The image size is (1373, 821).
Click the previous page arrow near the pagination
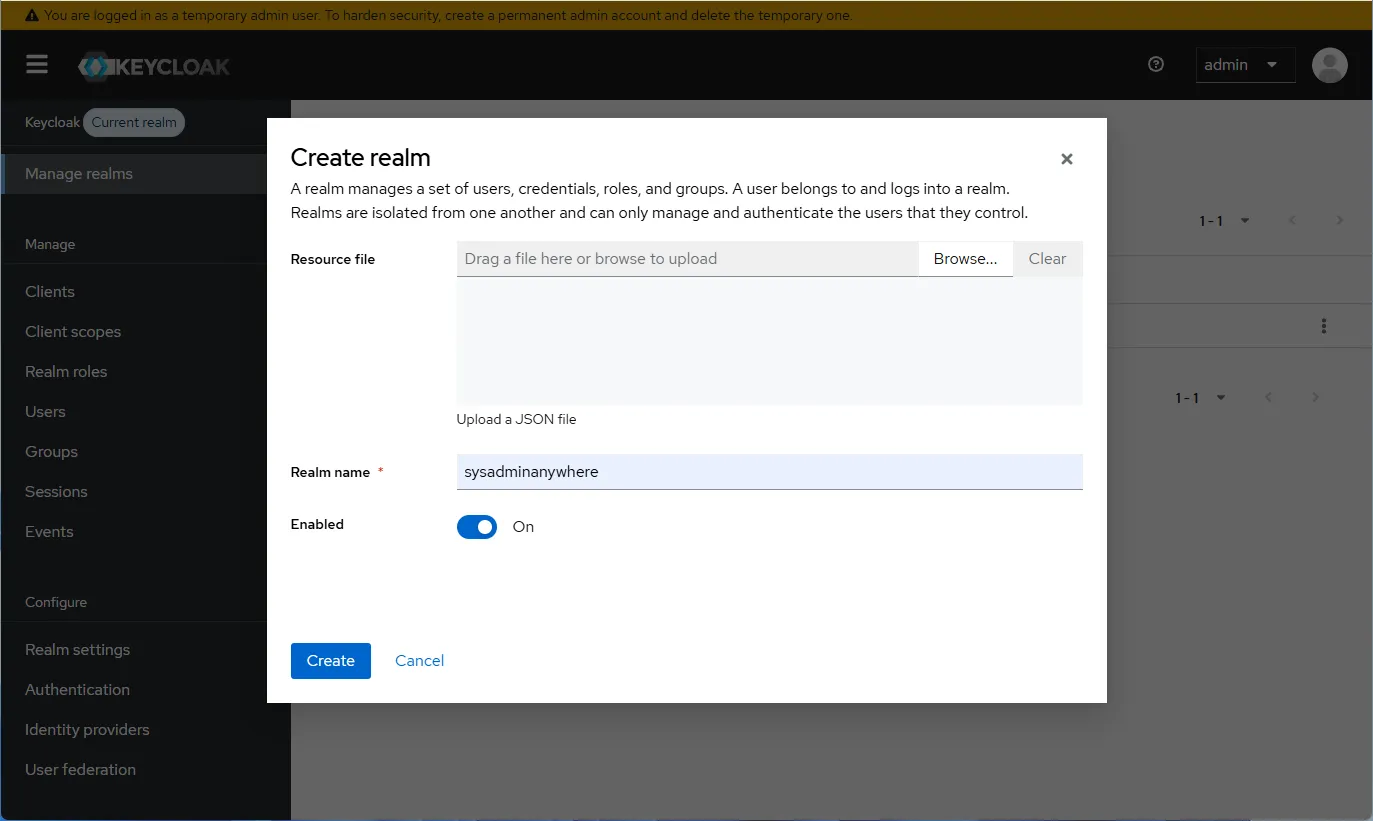pyautogui.click(x=1292, y=220)
